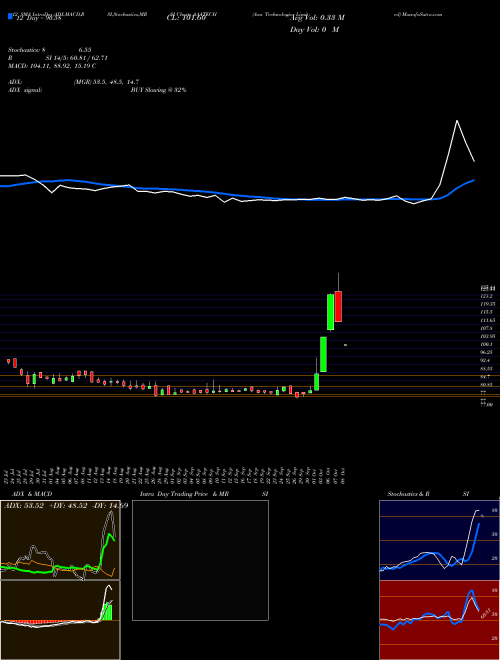Click the 'ADX signal:' label
The height and width of the screenshot is (660, 500).
tap(25, 90)
